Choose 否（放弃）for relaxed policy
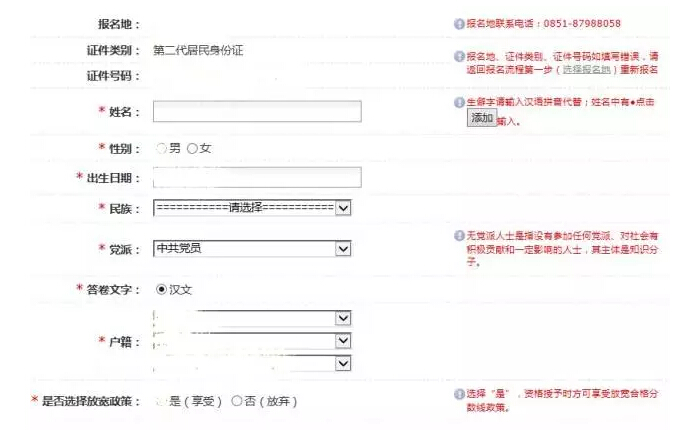Image resolution: width=682 pixels, height=434 pixels. (x=237, y=401)
